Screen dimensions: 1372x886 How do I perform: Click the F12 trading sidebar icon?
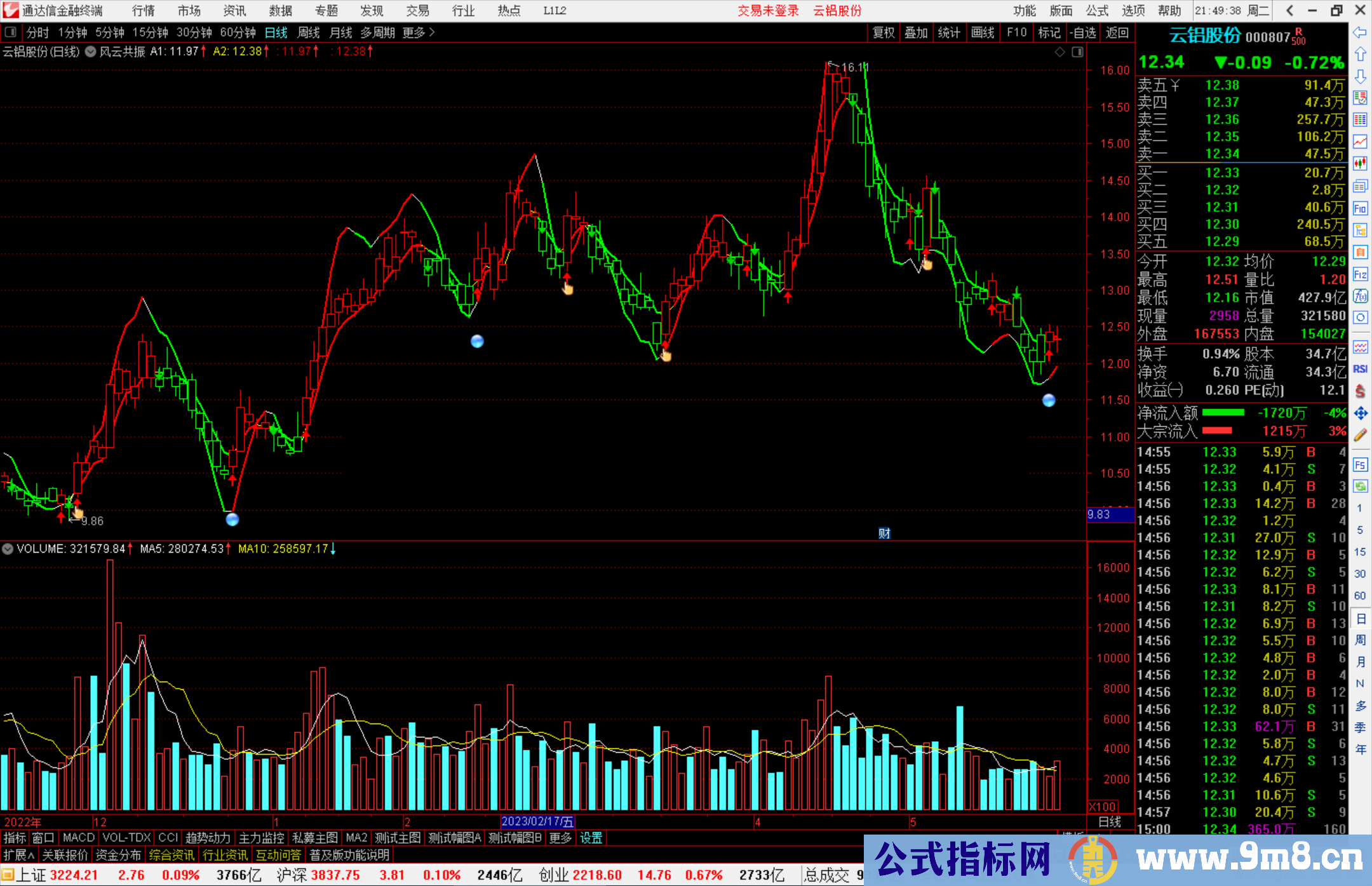pos(1360,274)
